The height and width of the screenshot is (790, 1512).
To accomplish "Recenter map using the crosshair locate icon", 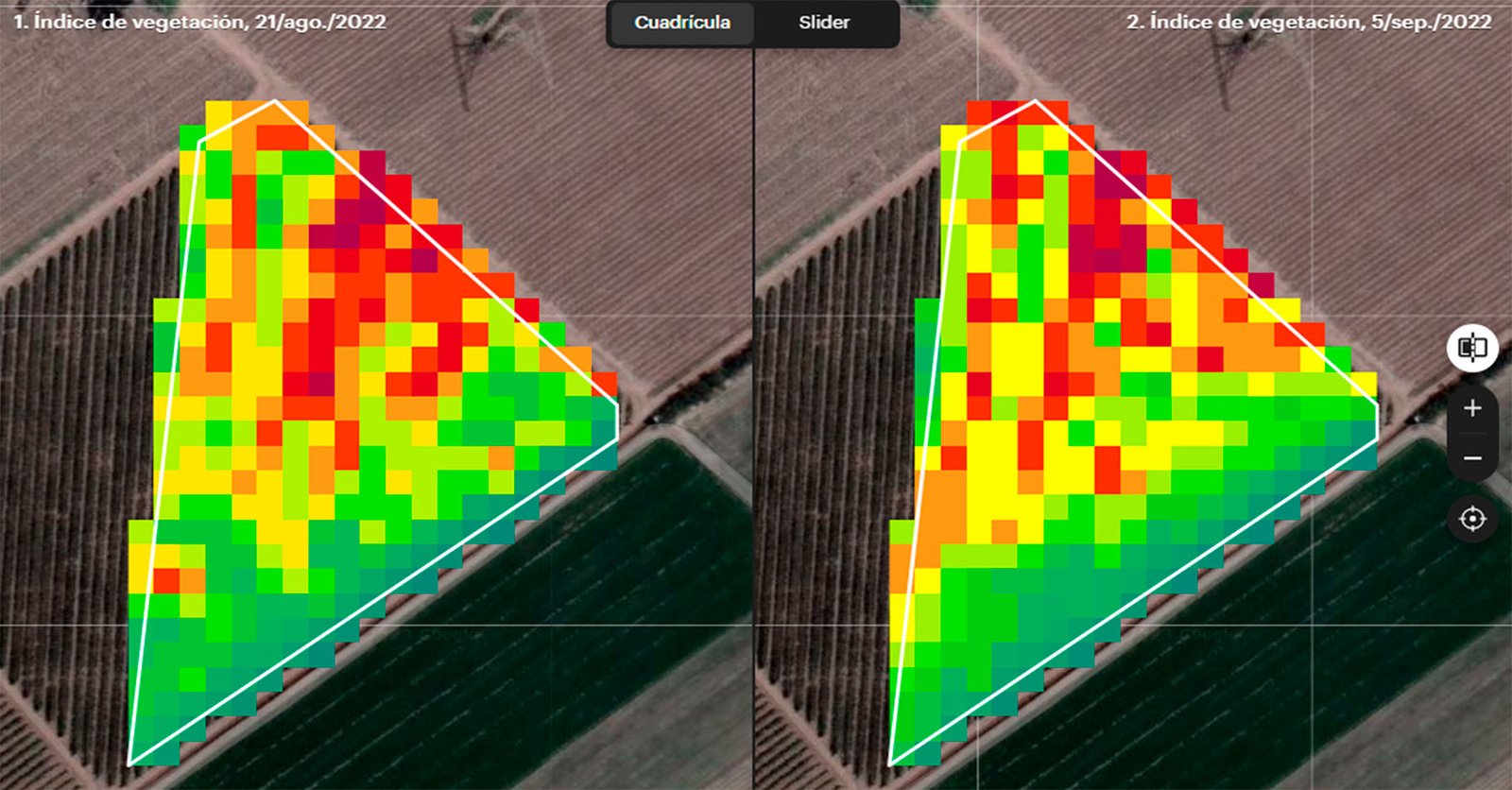I will pos(1471,519).
